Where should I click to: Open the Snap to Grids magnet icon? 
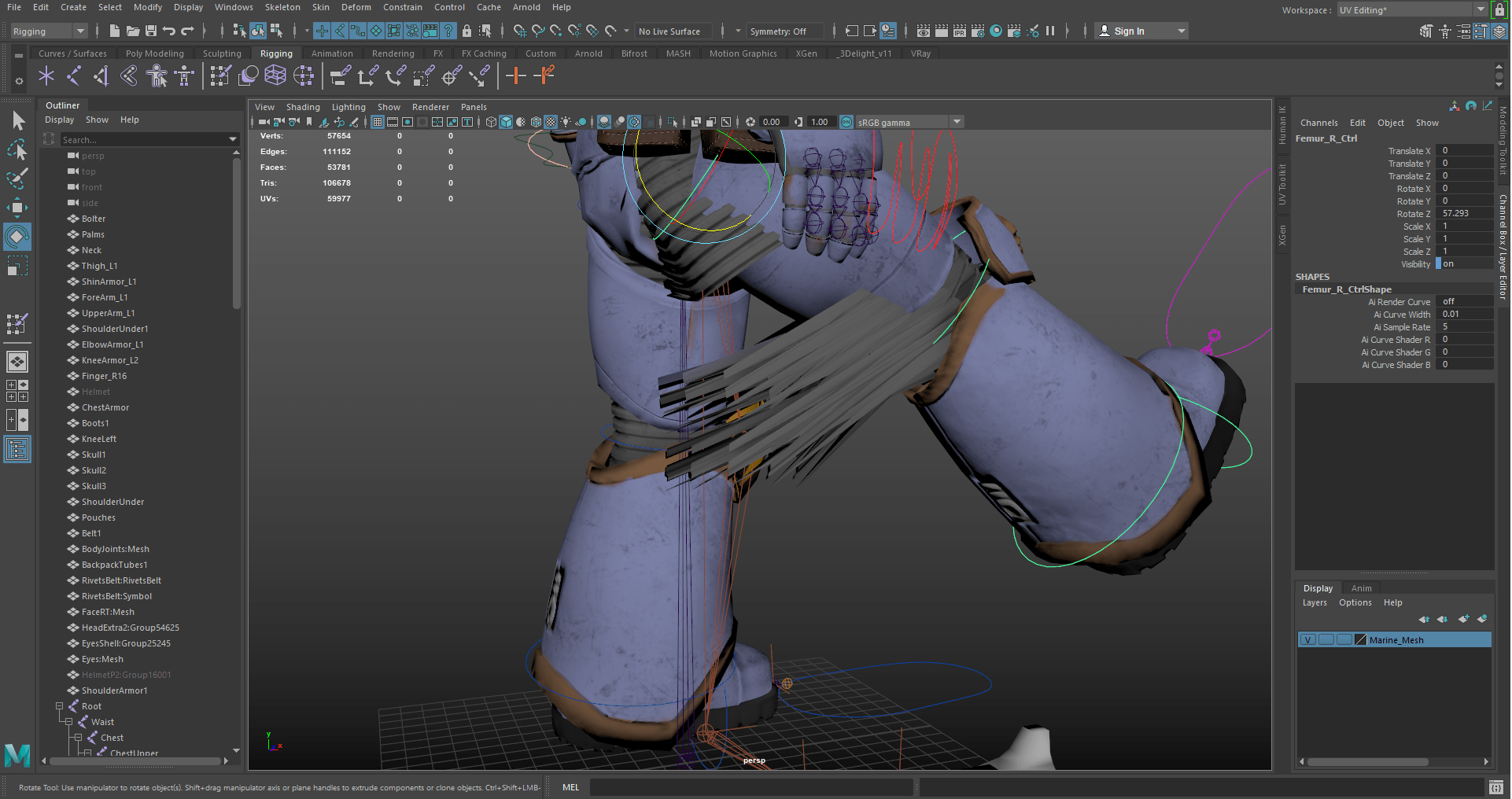point(520,31)
